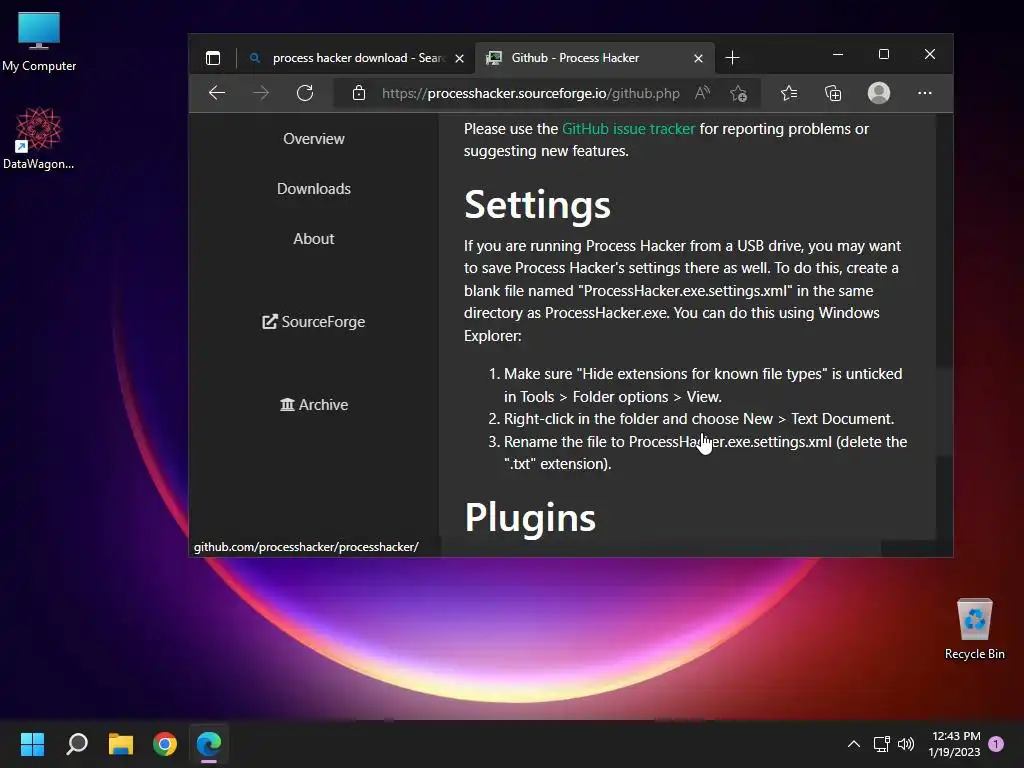The image size is (1024, 768).
Task: Close the process hacker download search tab
Action: [460, 59]
